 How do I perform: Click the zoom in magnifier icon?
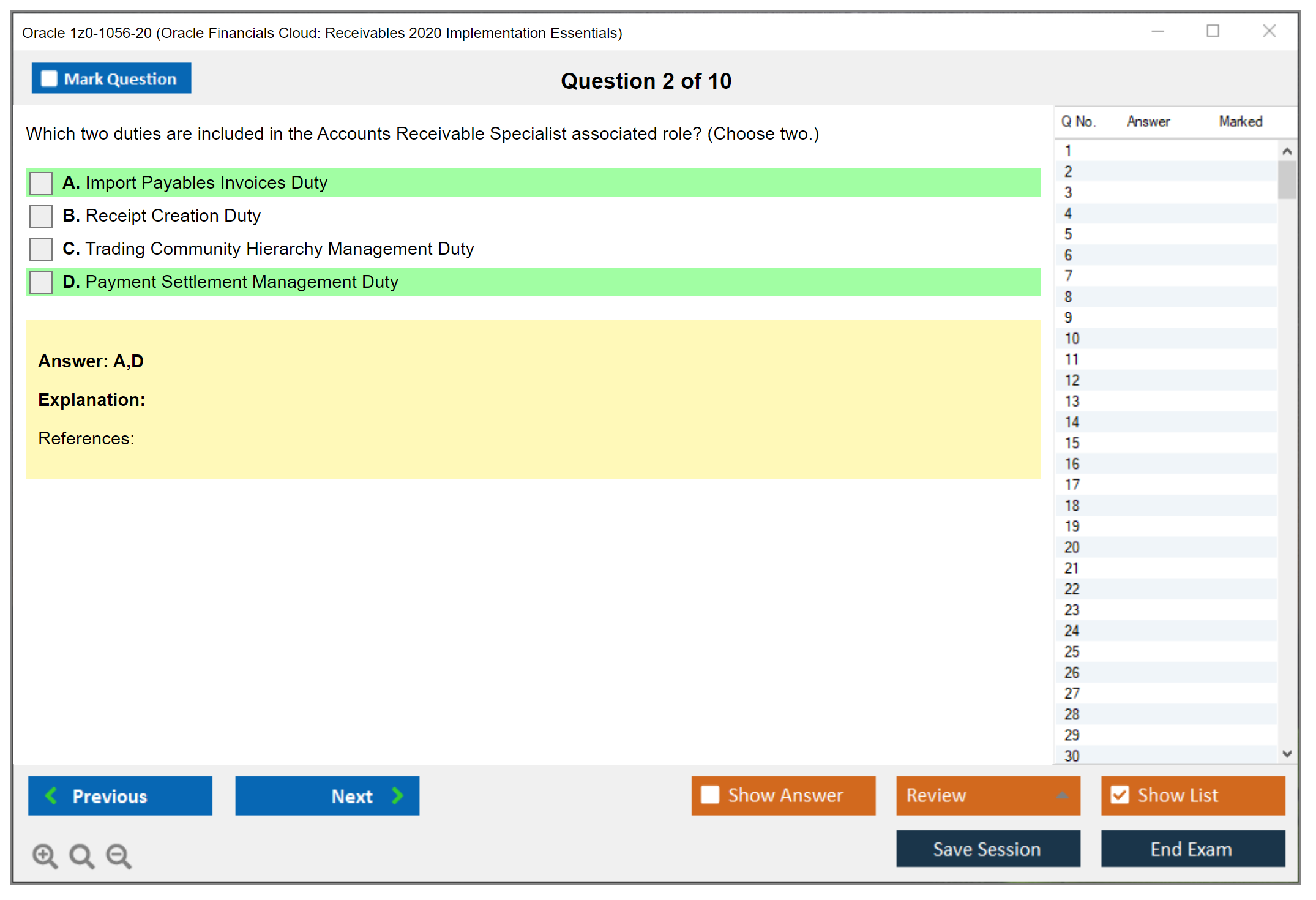click(44, 855)
